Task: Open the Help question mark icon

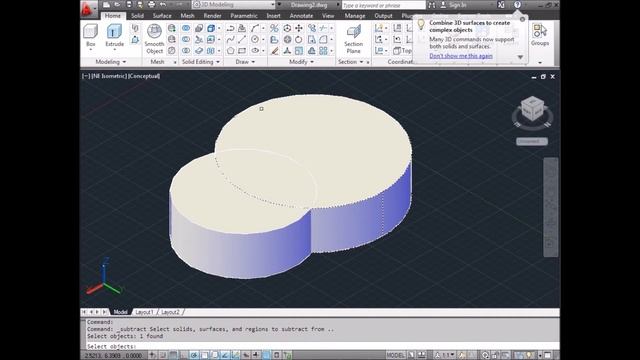Action: pyautogui.click(x=517, y=5)
